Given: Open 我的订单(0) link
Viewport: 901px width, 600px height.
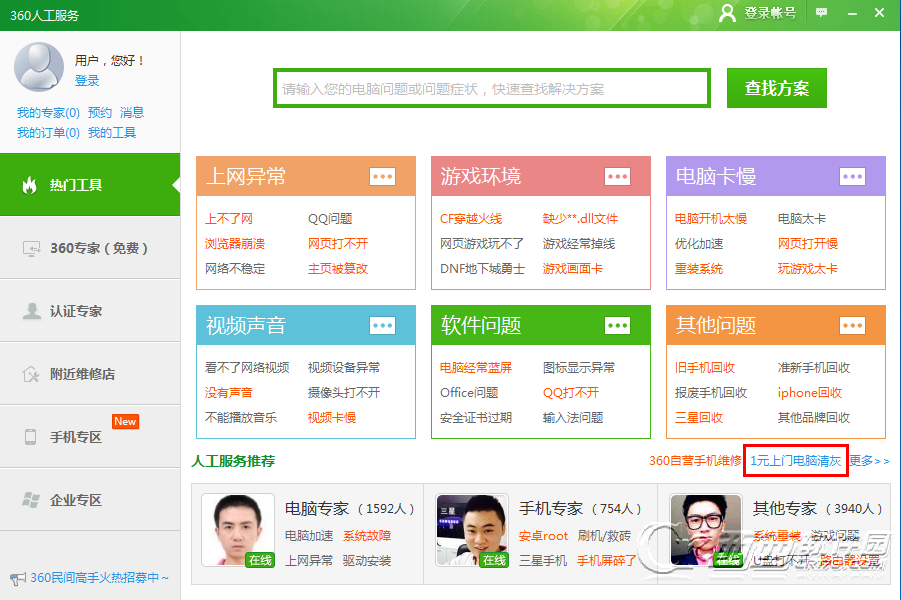Looking at the screenshot, I should click(x=48, y=133).
